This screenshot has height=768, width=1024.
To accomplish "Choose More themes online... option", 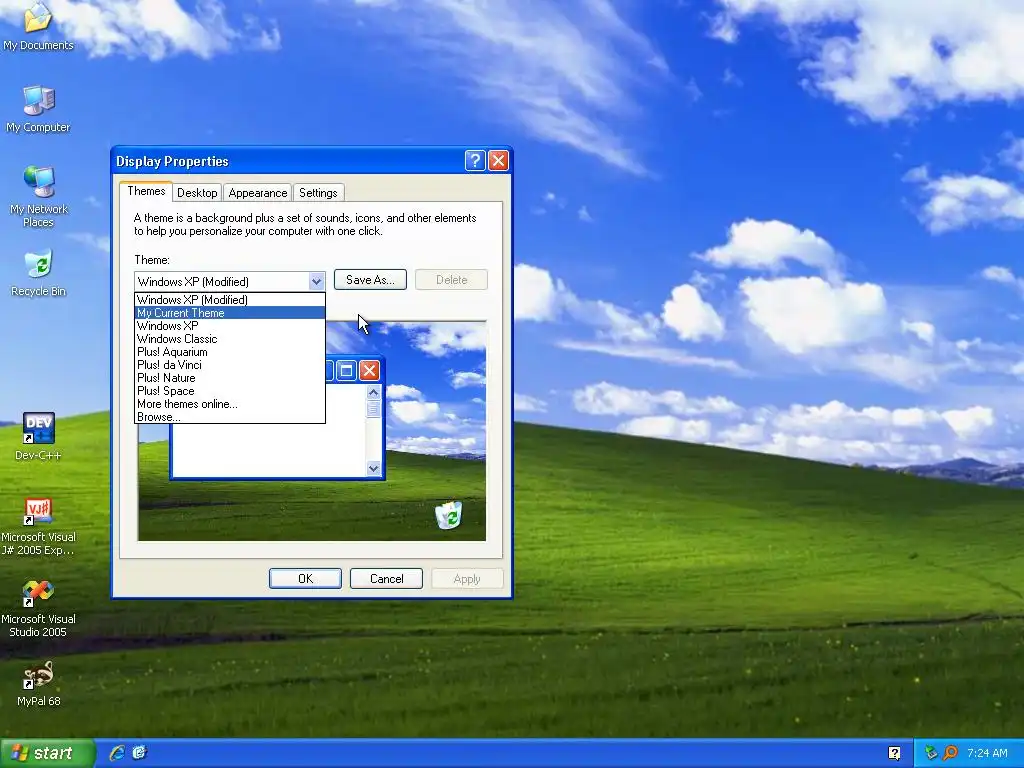I will 230,404.
